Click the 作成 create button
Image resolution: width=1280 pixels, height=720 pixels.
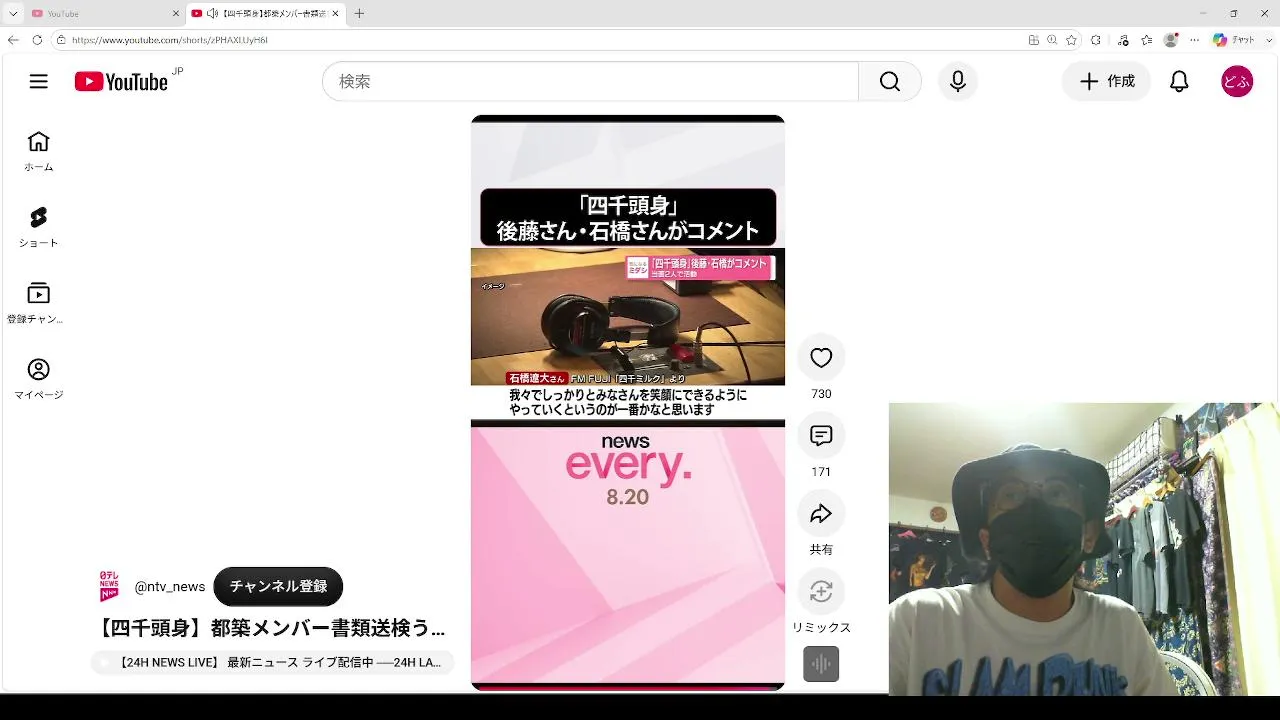1107,82
